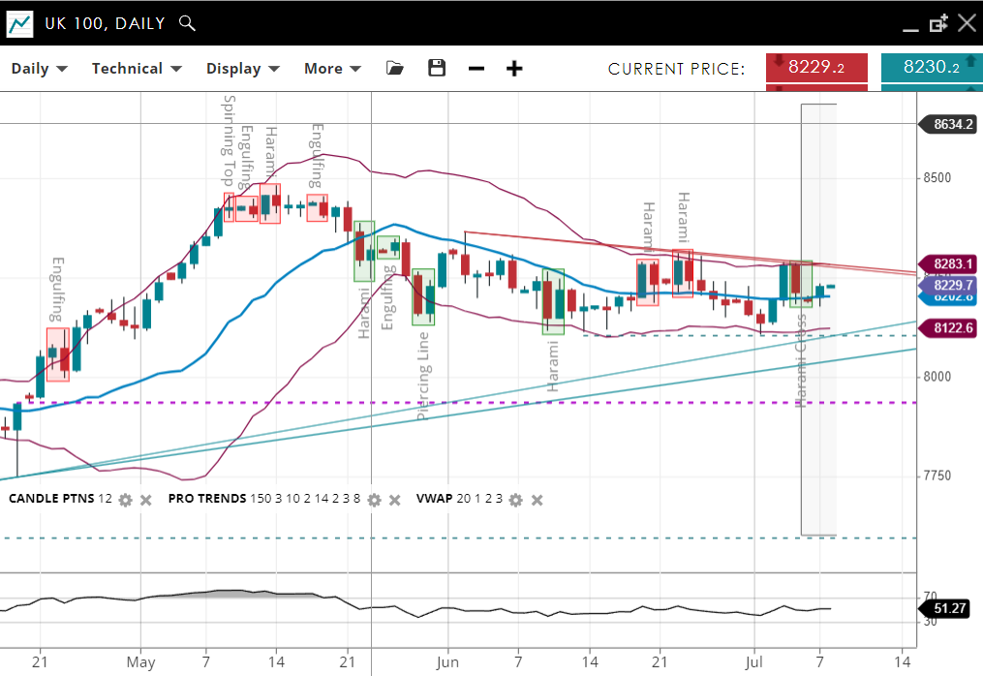Remove the CANDLE PTNS indicator
983x676 pixels.
pos(146,499)
